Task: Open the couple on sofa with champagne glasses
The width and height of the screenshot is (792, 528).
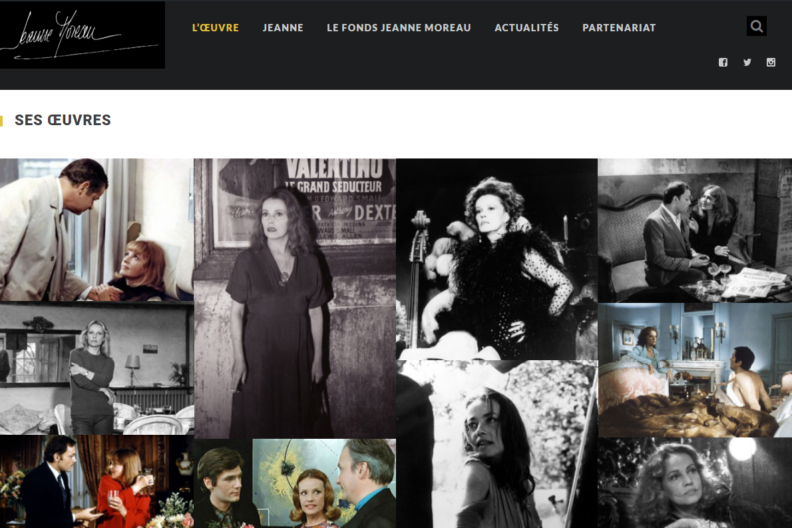Action: [x=695, y=230]
